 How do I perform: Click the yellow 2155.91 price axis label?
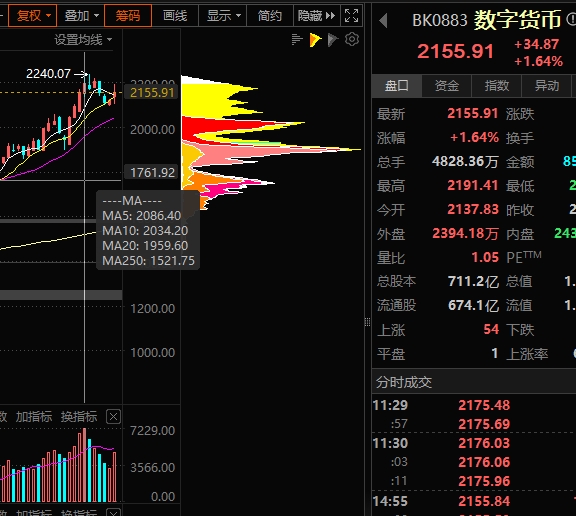(x=152, y=92)
